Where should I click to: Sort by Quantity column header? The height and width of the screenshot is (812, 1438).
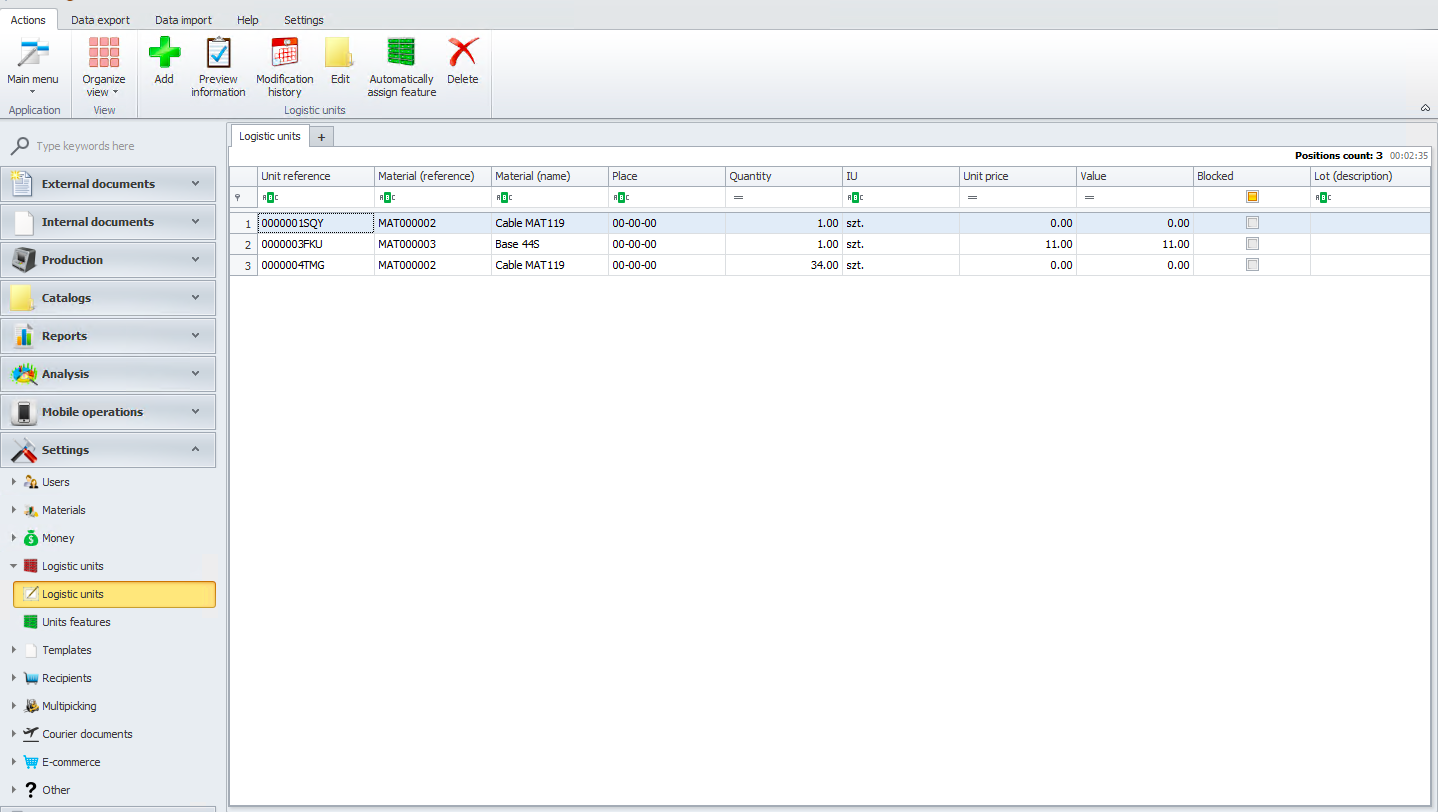click(784, 176)
